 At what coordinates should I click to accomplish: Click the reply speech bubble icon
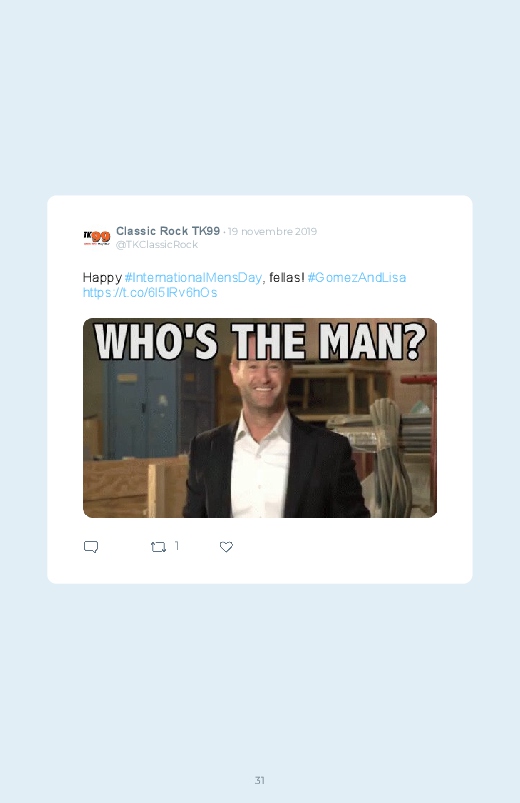[x=91, y=547]
